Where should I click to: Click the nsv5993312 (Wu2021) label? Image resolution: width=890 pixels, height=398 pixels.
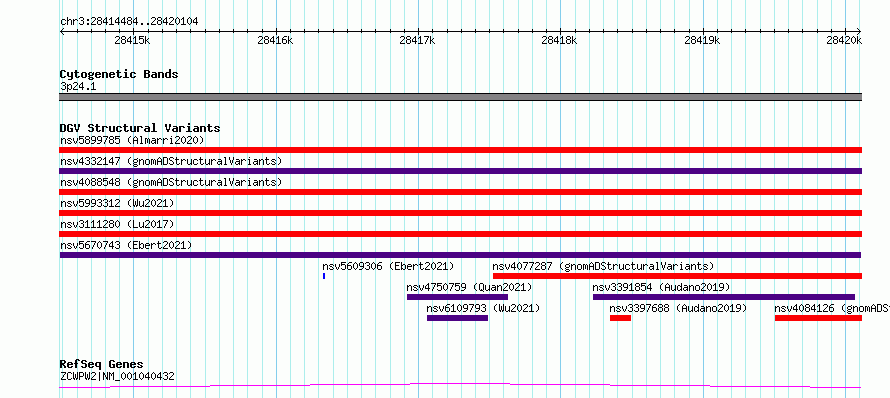pos(117,203)
